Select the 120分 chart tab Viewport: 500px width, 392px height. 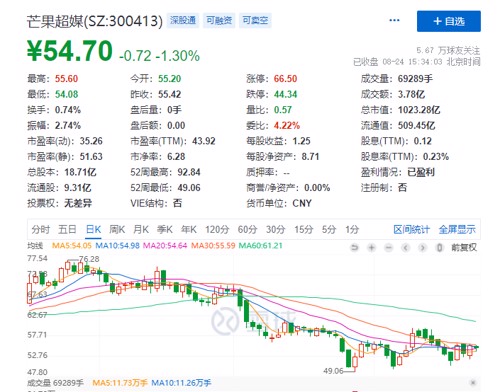tap(217, 229)
